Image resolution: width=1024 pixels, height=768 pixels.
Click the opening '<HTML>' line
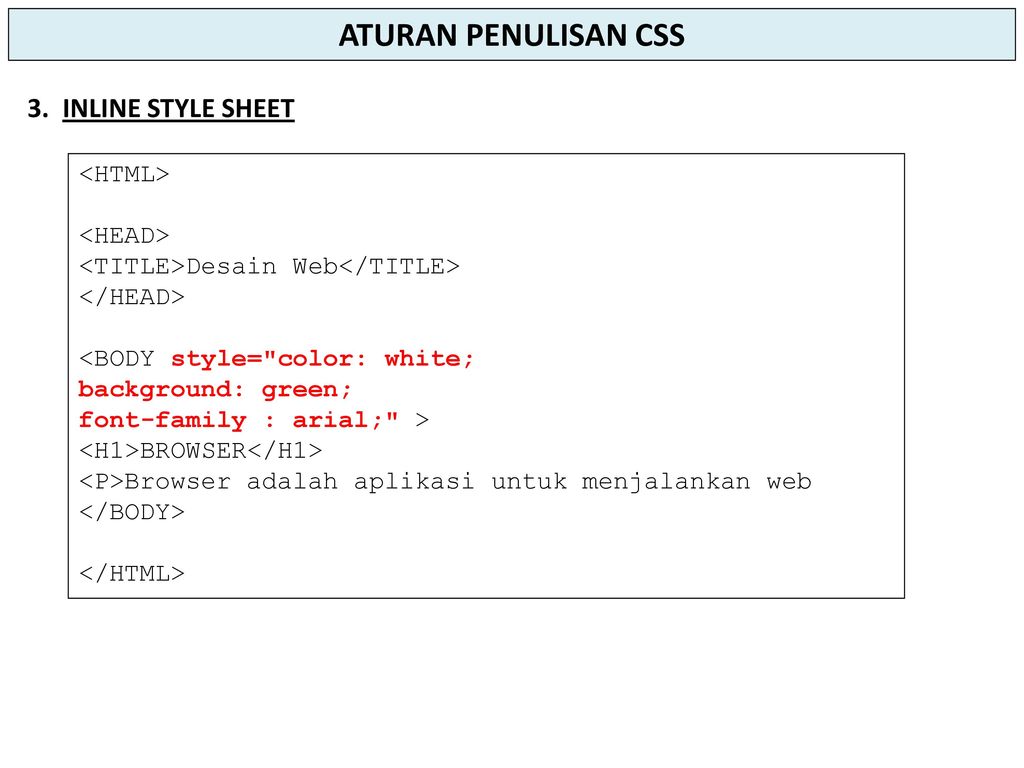point(124,174)
